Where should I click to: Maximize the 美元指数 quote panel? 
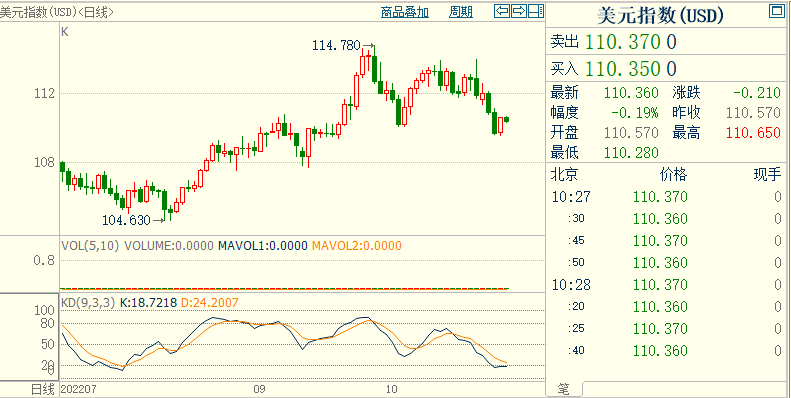click(776, 11)
